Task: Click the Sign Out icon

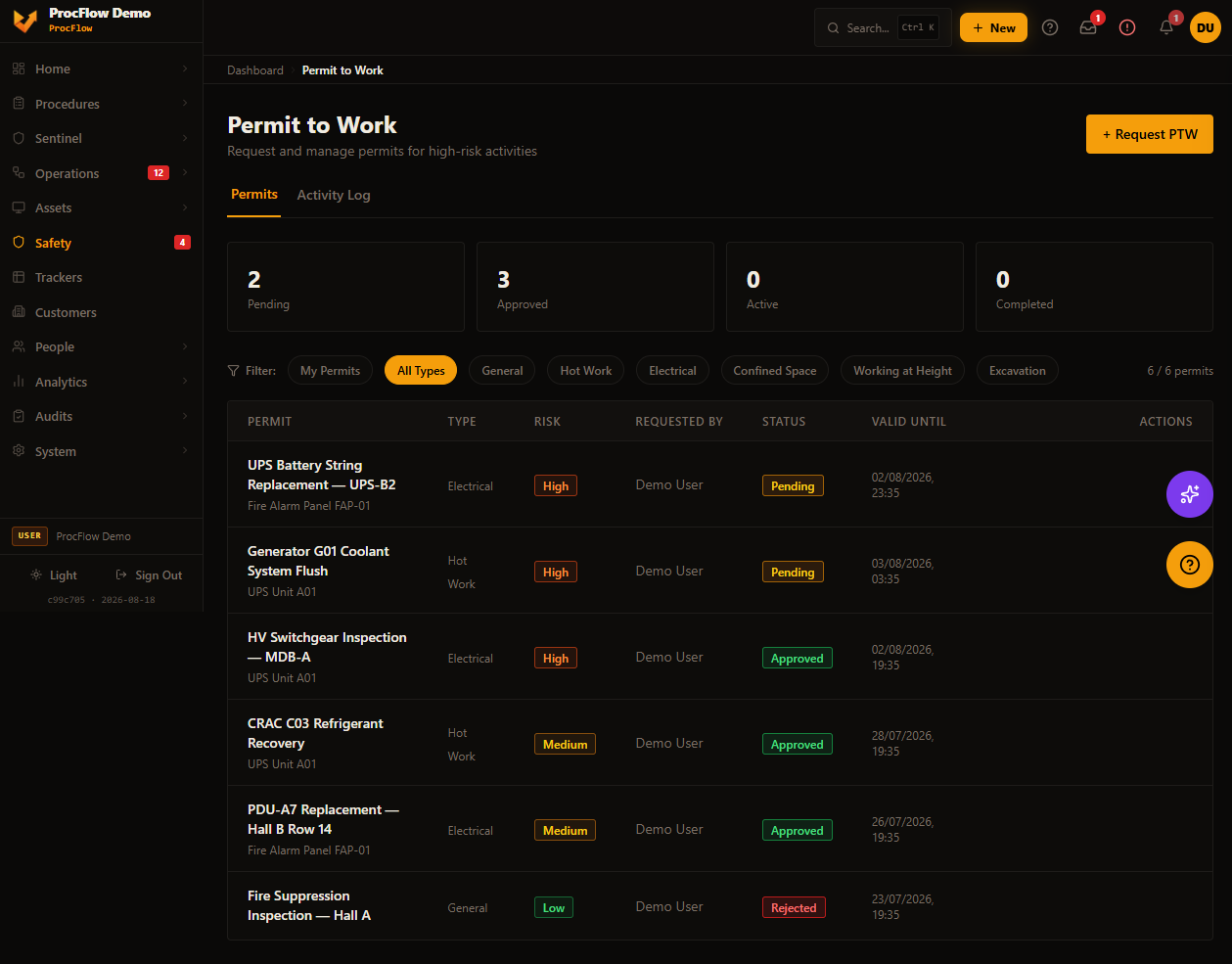Action: click(121, 575)
